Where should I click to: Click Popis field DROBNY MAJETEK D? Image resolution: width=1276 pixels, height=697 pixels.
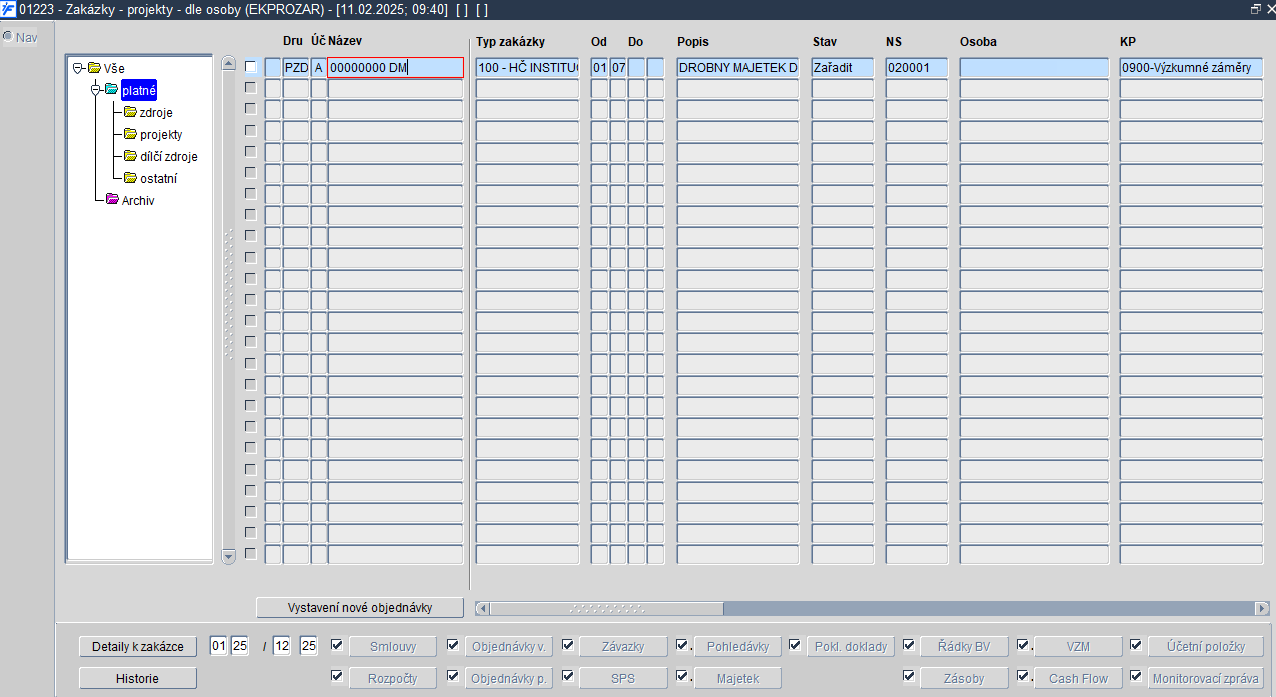tap(738, 67)
